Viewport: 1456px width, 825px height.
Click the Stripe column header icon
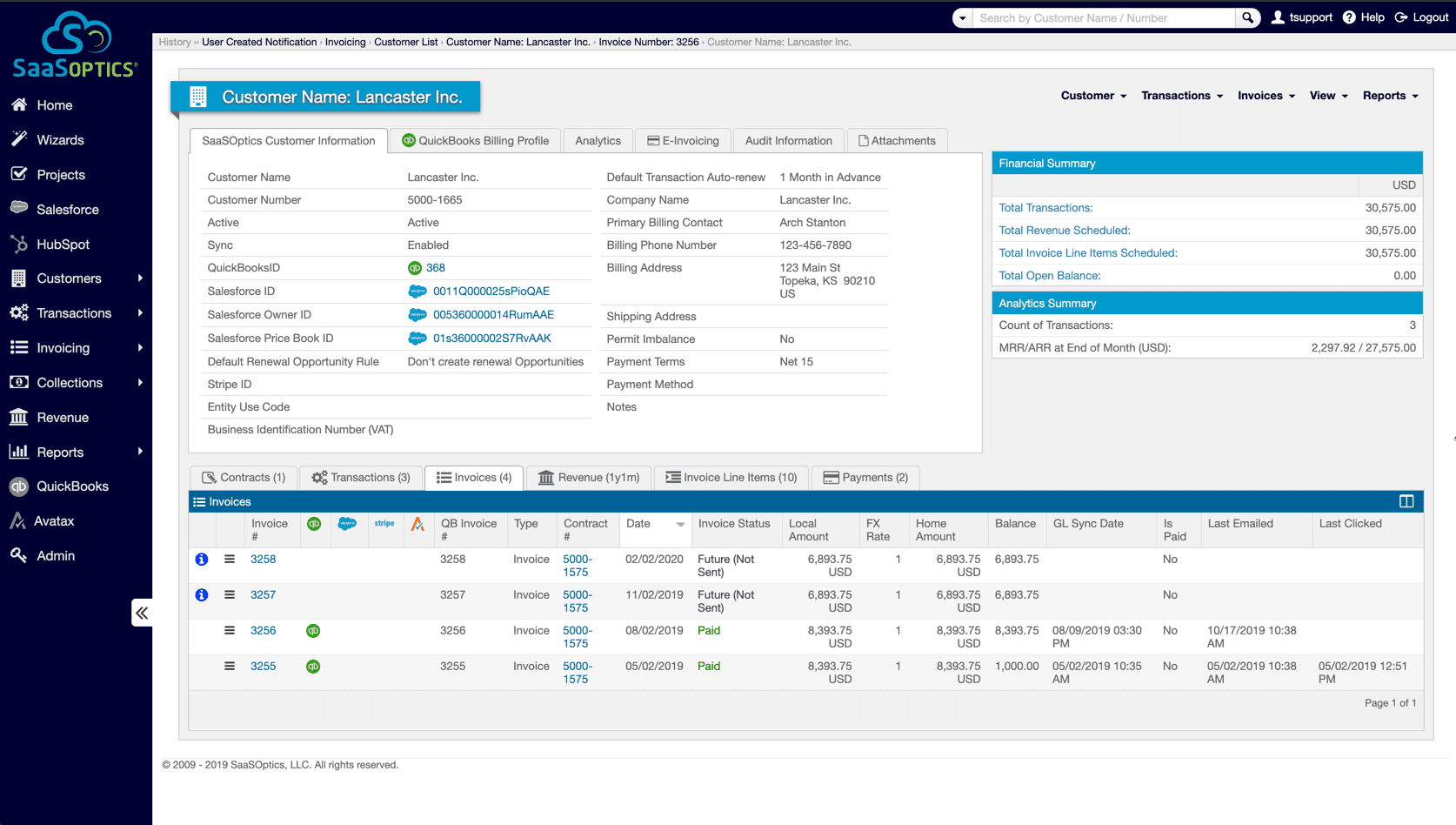click(384, 524)
